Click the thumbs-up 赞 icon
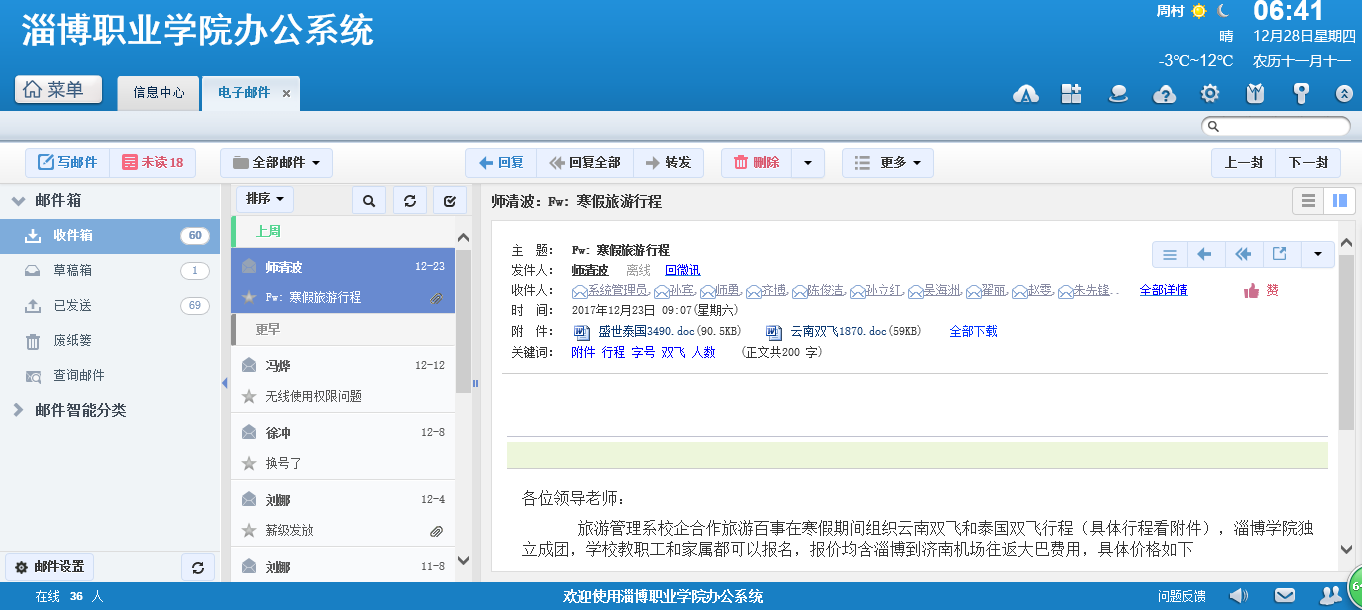The height and width of the screenshot is (610, 1362). (x=1251, y=291)
